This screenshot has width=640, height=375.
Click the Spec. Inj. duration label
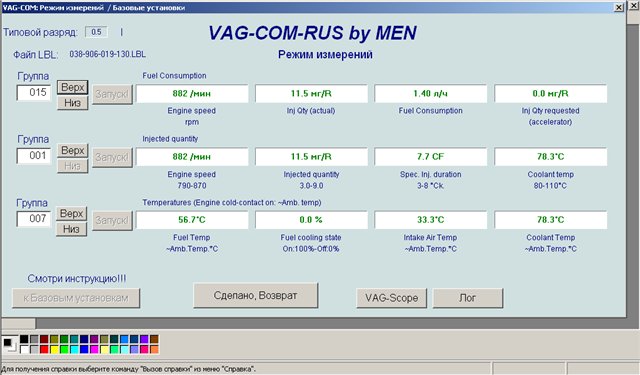431,174
